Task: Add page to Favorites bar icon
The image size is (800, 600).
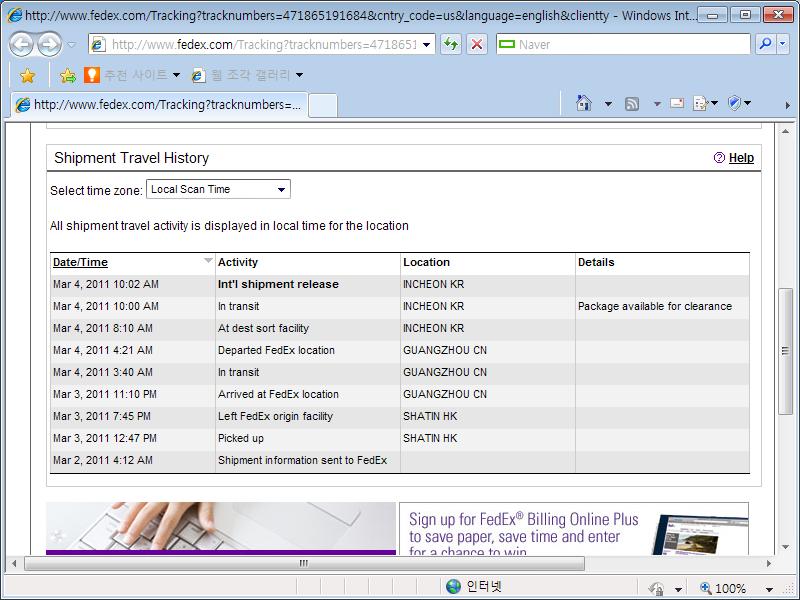Action: (x=67, y=76)
